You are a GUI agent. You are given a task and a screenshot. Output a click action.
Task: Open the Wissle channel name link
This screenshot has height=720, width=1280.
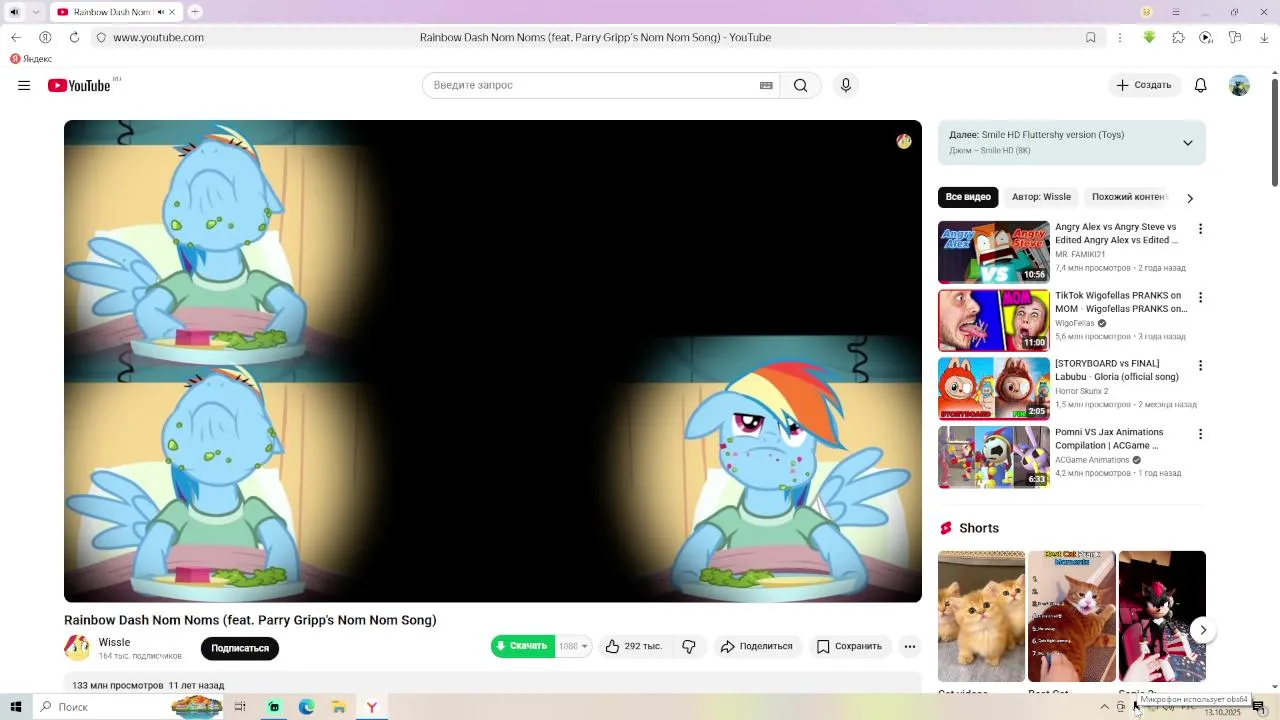pos(114,643)
